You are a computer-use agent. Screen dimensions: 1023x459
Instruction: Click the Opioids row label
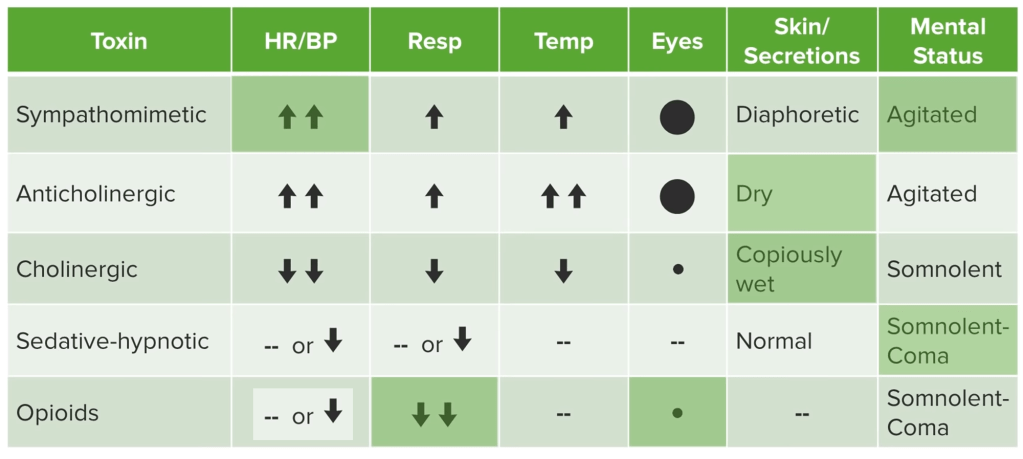coord(57,413)
